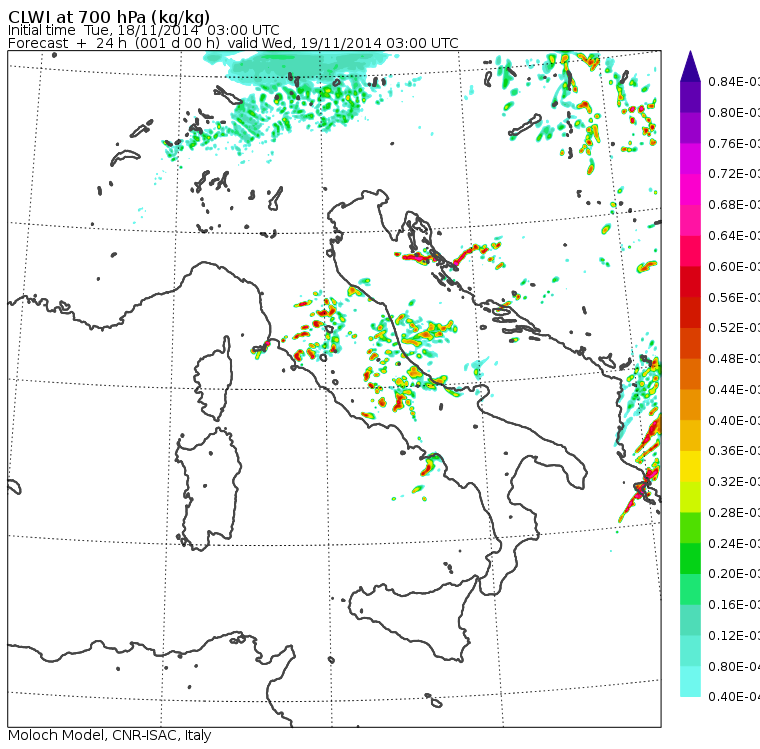Click the colorbar segment between 0.48E-03 and 0.52E-03
This screenshot has height=749, width=760.
[690, 343]
